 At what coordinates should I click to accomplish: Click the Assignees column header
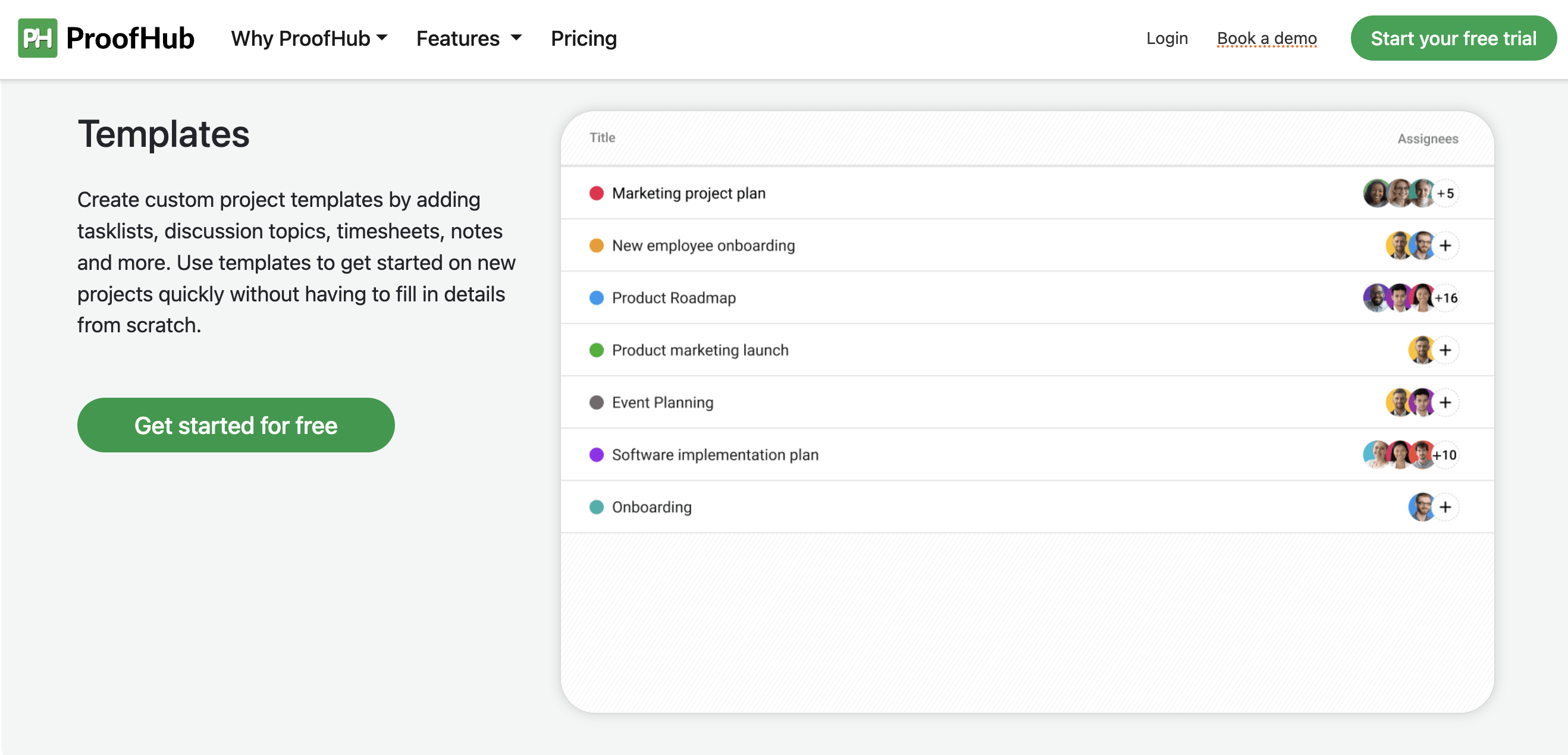[1428, 139]
